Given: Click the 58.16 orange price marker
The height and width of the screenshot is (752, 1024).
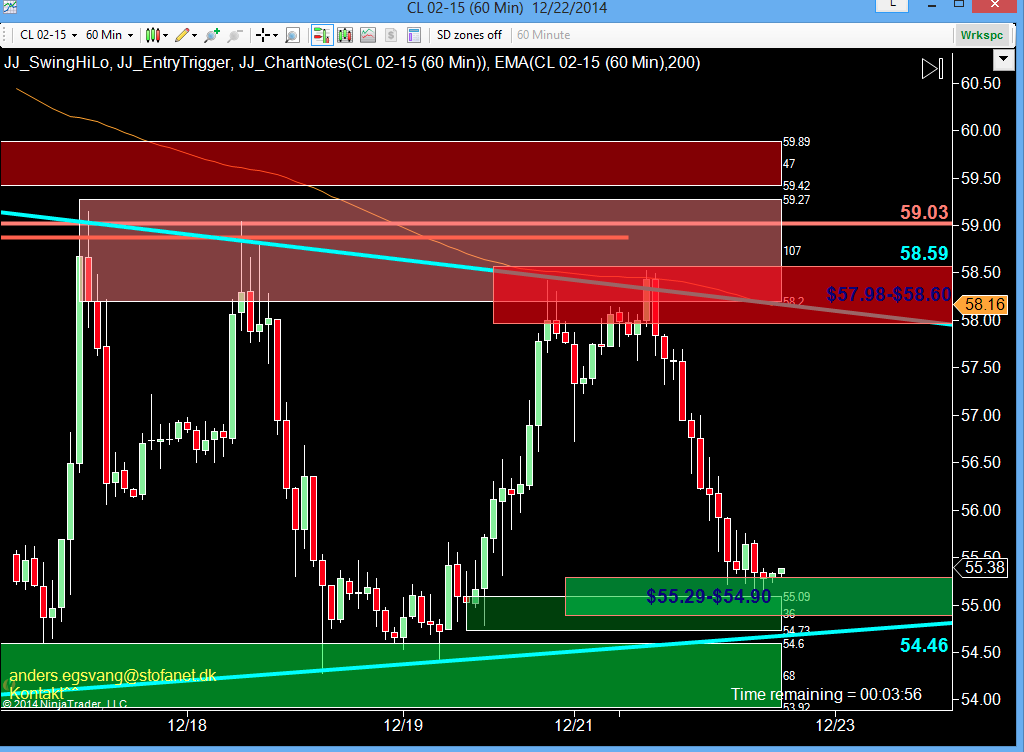Looking at the screenshot, I should coord(980,304).
